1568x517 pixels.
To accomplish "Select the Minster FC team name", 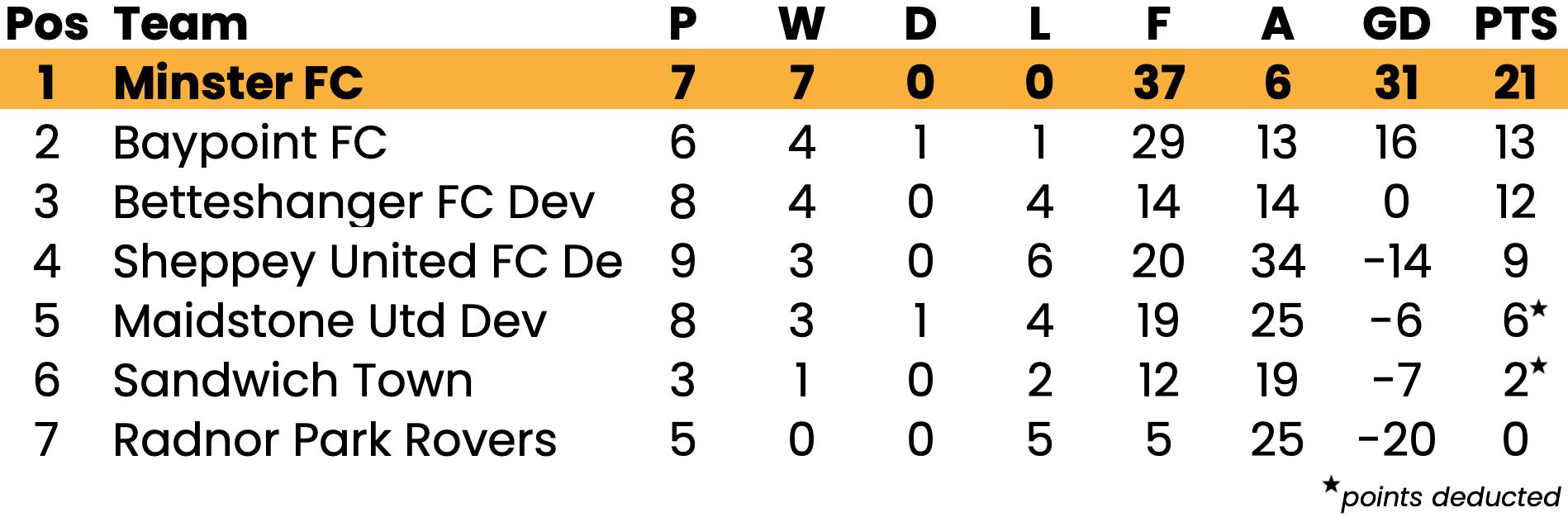I will [238, 83].
